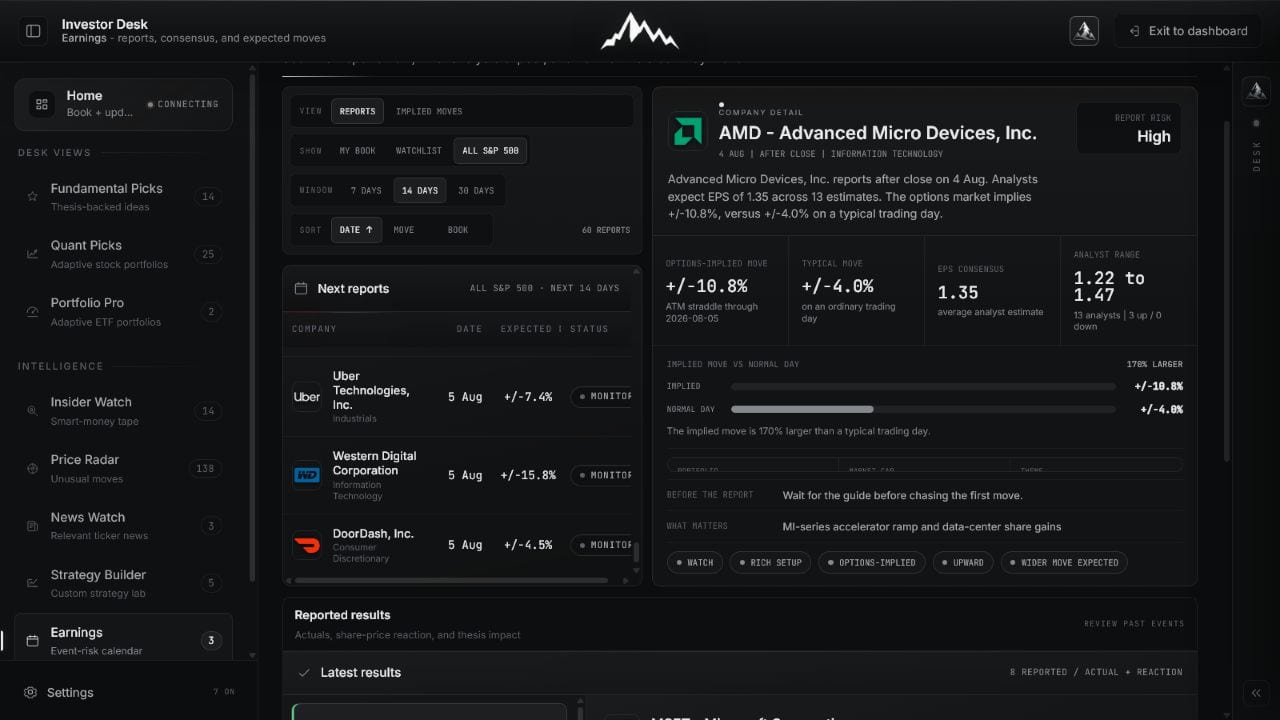Viewport: 1280px width, 720px height.
Task: Select Watchlist in the Show filter
Action: 419,151
